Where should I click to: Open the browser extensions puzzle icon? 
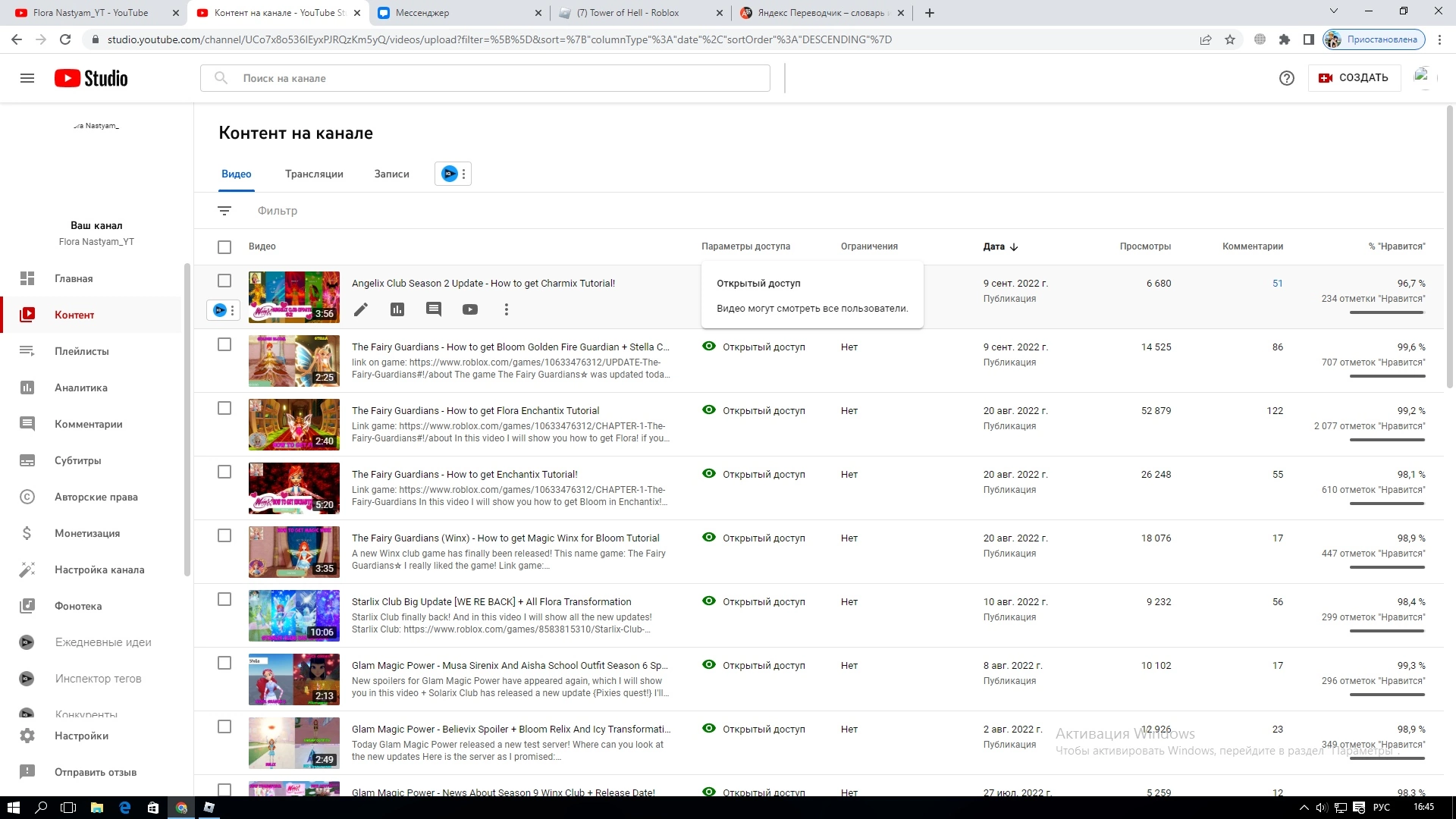click(1284, 39)
